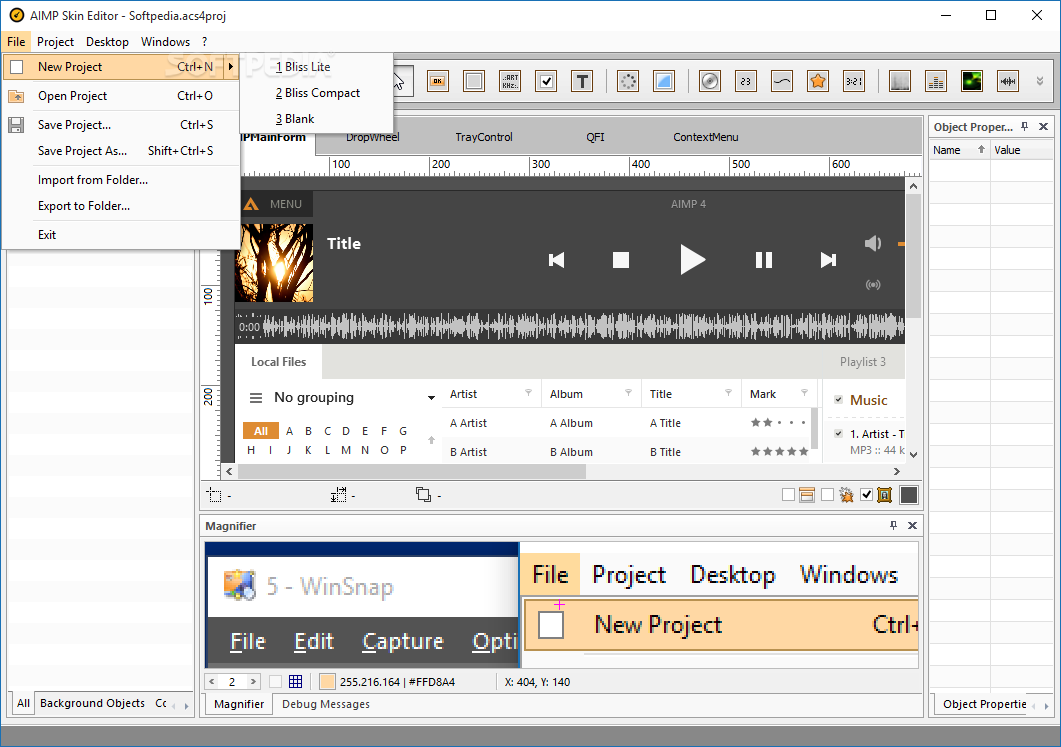Click the picture frame icon

(884, 495)
